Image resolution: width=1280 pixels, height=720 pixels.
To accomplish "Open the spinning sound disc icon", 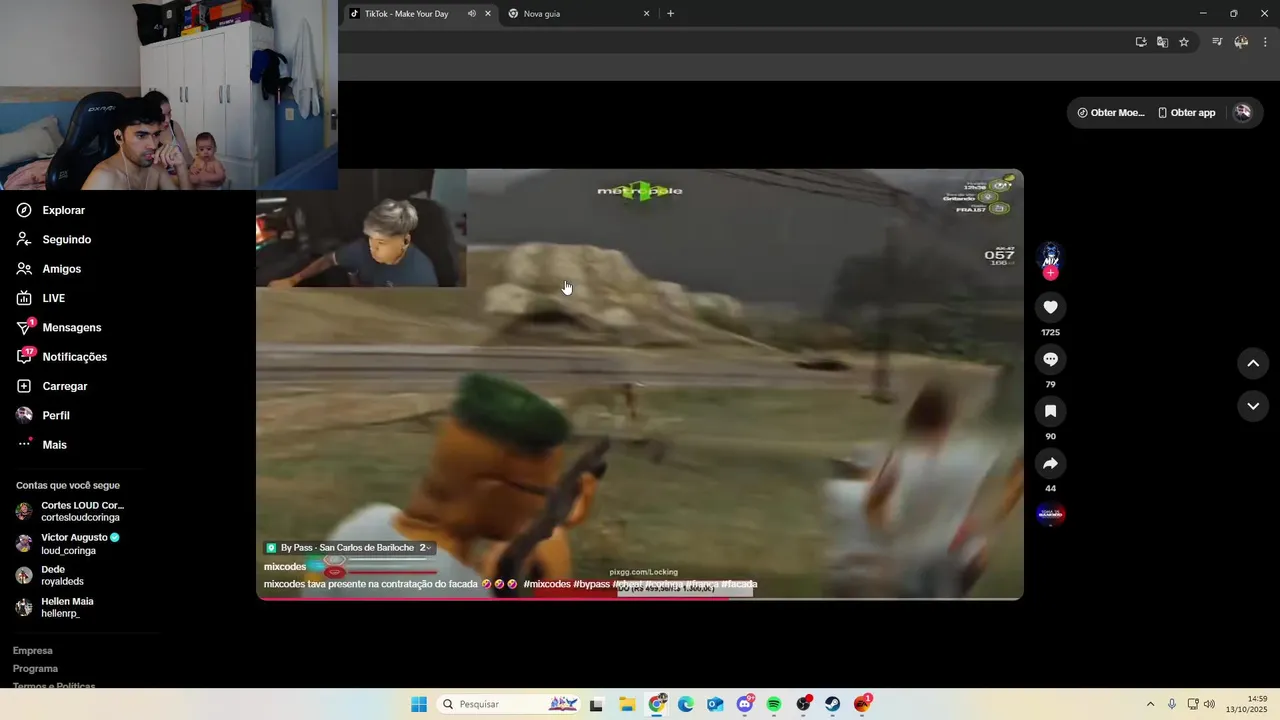I will (x=1050, y=514).
